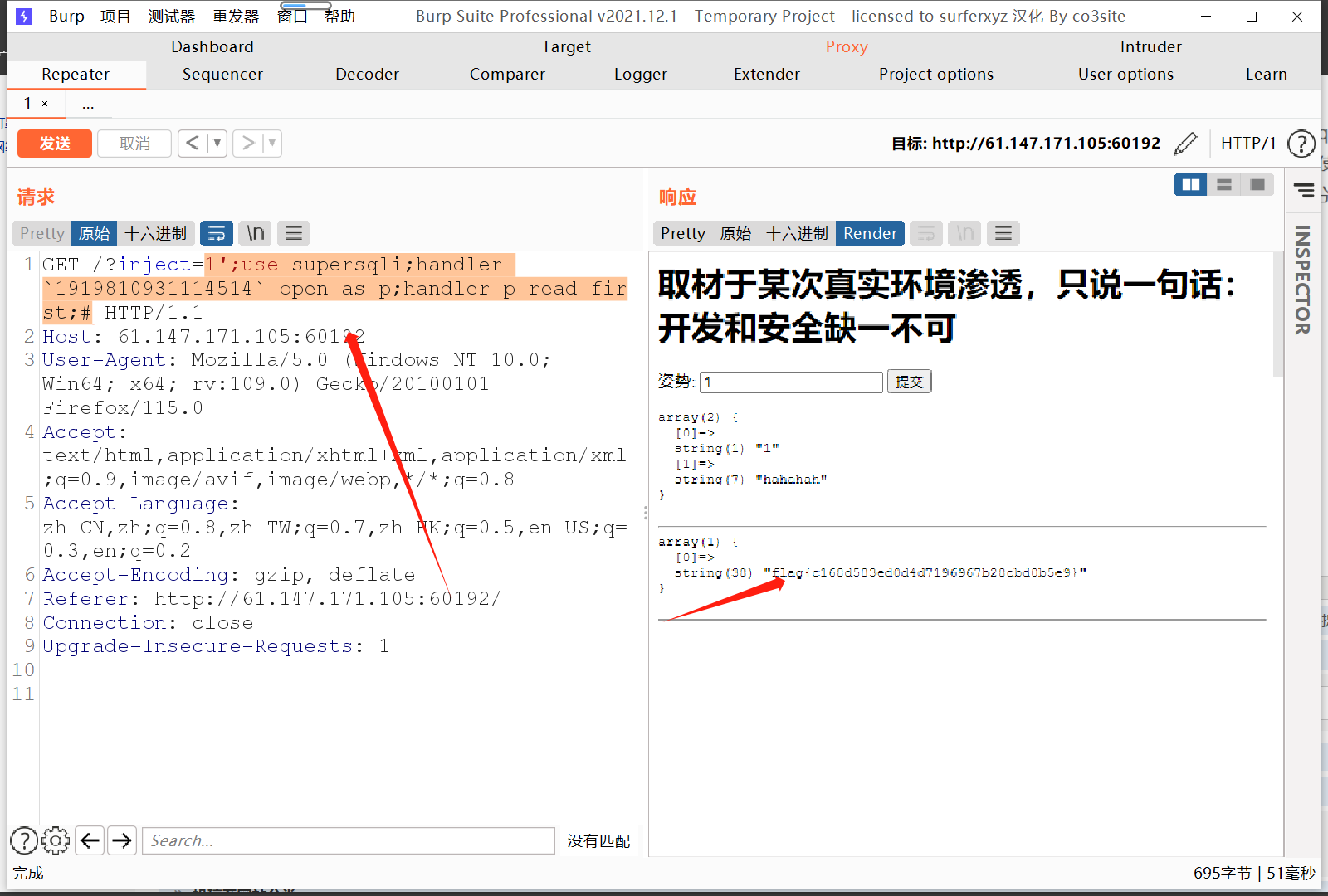
Task: Click the 695字节 | 51毫秒 status text
Action: [1254, 873]
